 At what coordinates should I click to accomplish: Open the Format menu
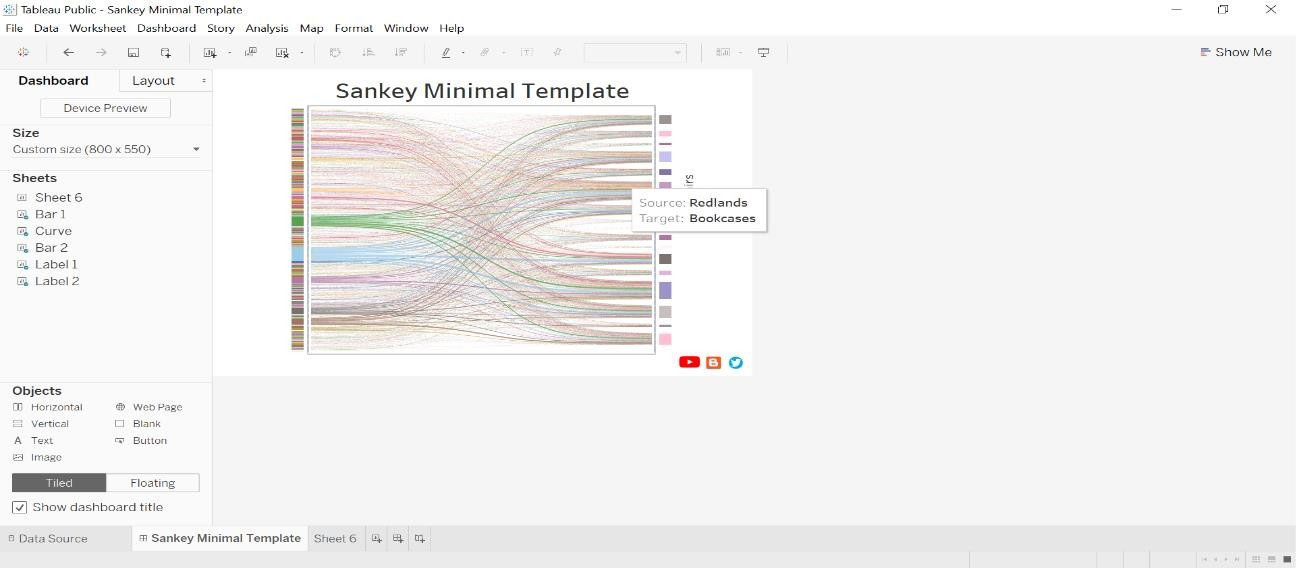pyautogui.click(x=353, y=28)
